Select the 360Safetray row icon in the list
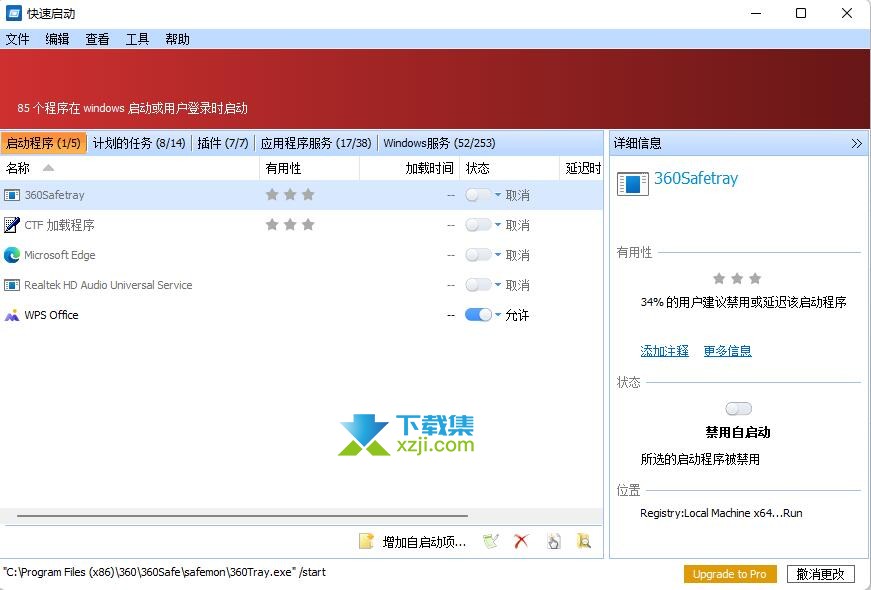The height and width of the screenshot is (590, 871). (x=12, y=195)
